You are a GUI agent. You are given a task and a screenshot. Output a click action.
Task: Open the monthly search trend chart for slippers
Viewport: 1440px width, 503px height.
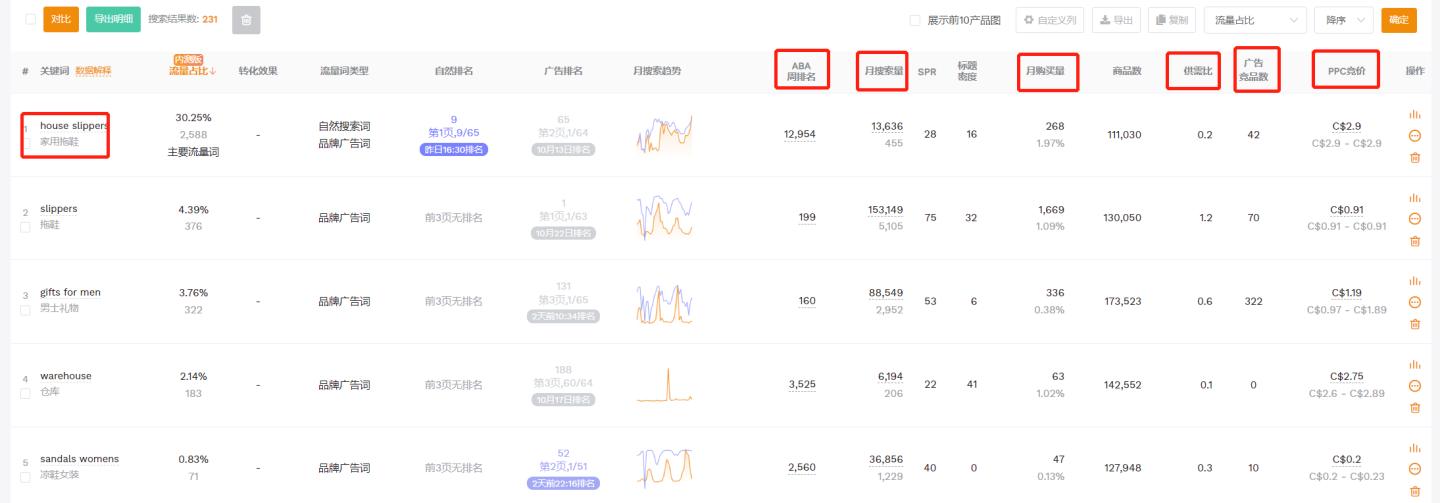[663, 217]
